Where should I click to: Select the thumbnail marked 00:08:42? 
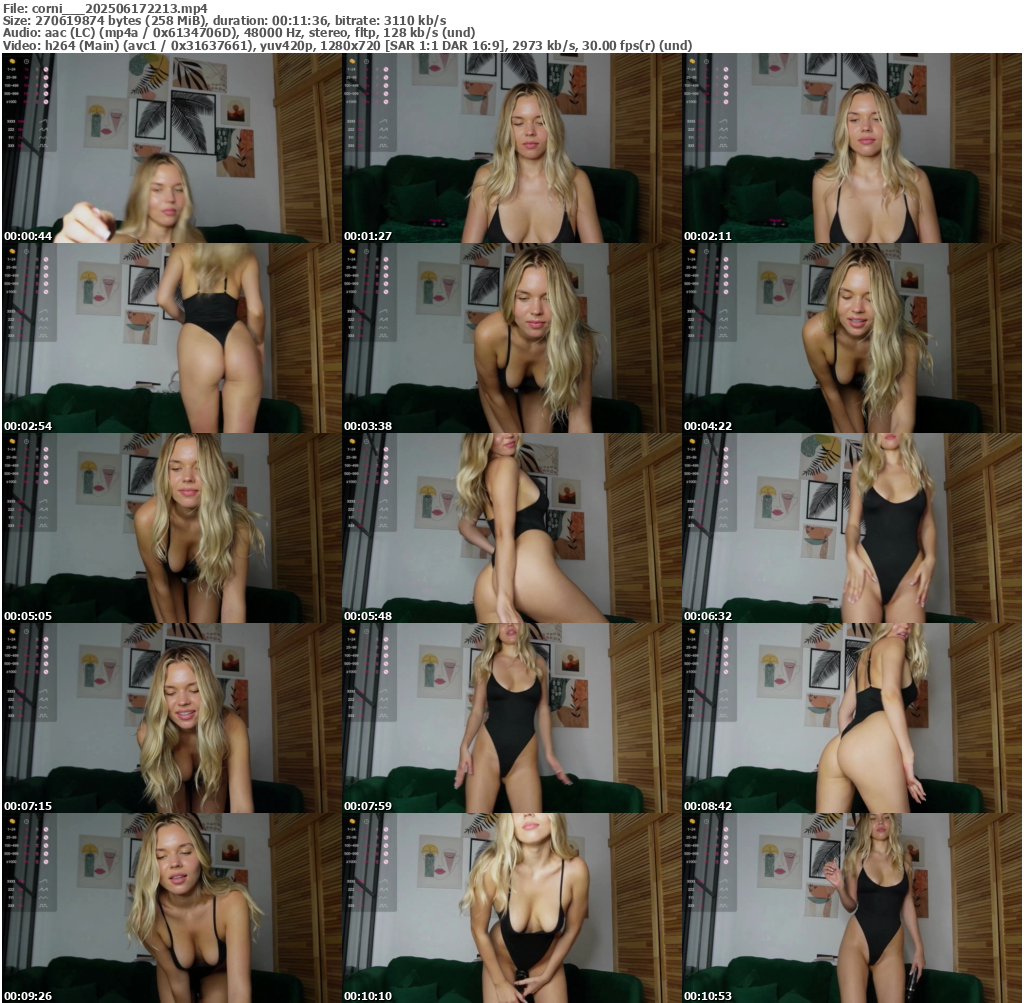point(851,718)
